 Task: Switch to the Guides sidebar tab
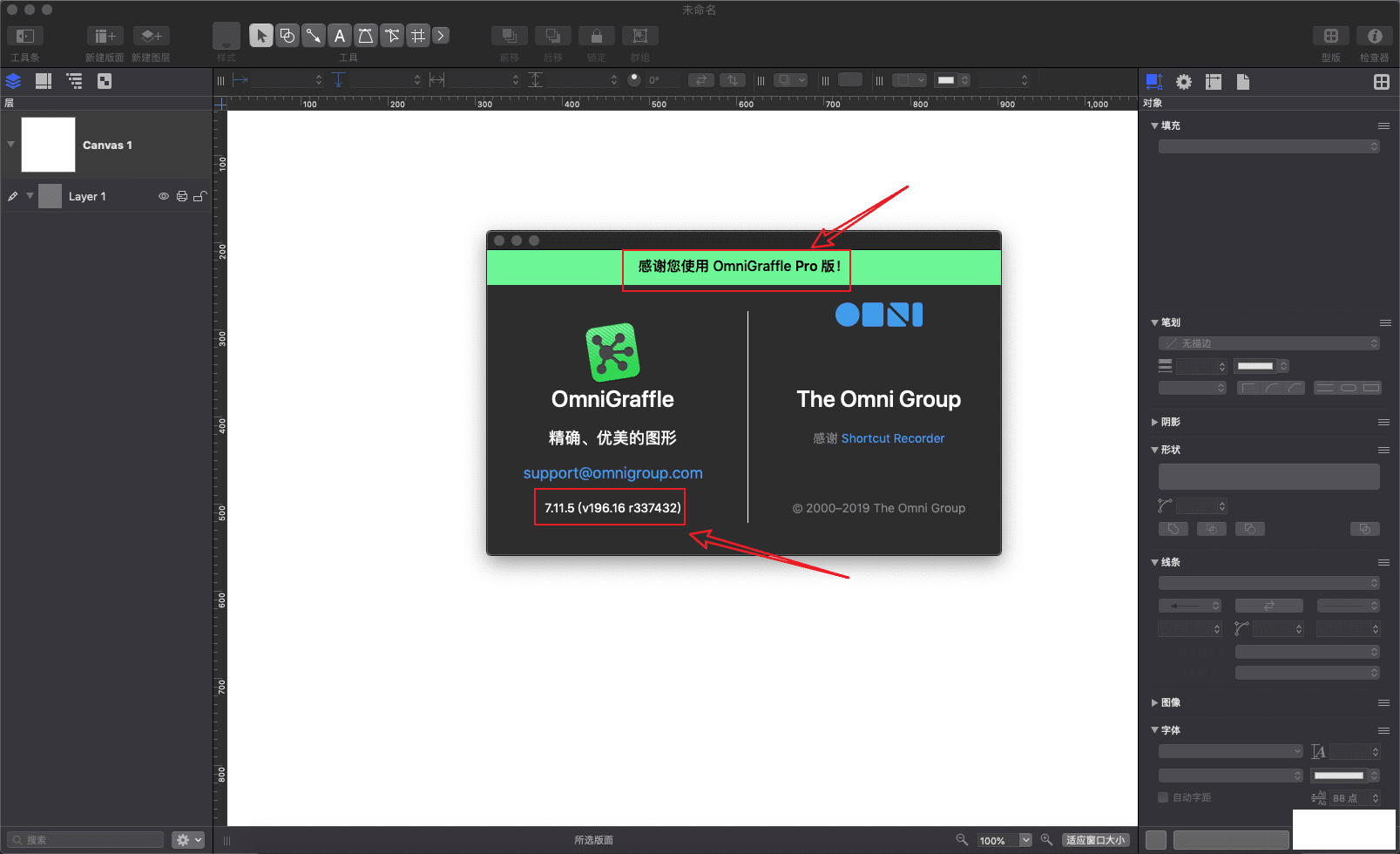pos(44,81)
